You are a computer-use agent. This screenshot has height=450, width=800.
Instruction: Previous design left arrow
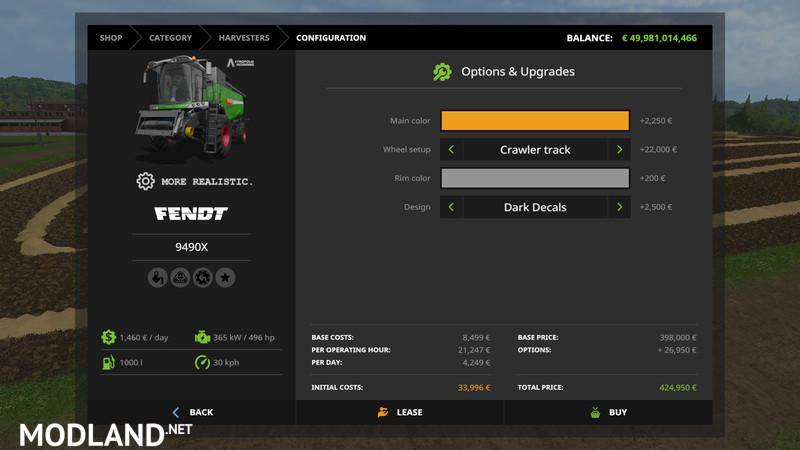451,207
